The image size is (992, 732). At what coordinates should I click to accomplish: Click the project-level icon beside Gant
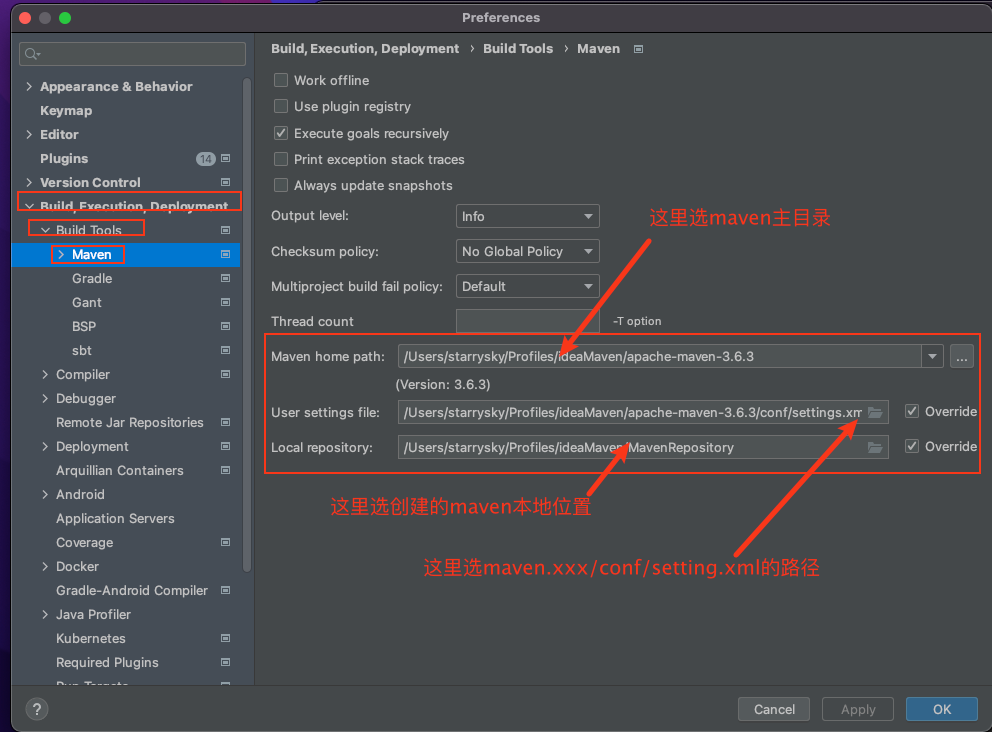[x=225, y=302]
